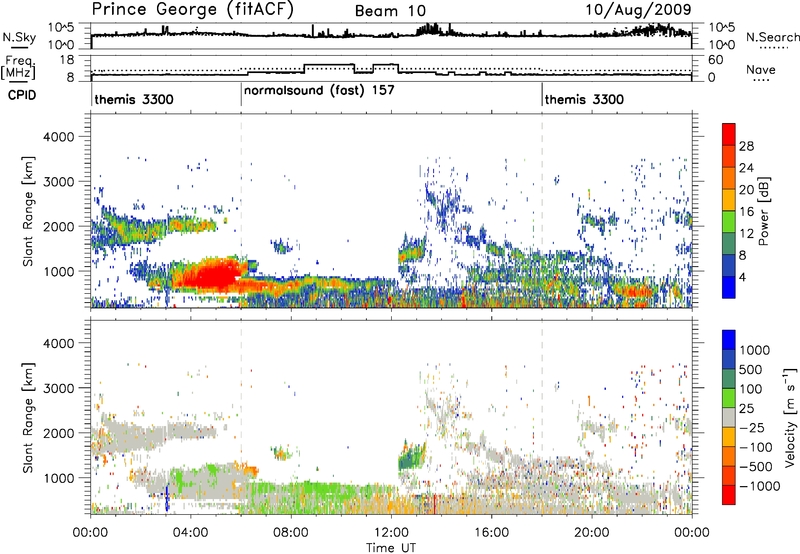The height and width of the screenshot is (554, 800).
Task: Click the "4000" tick on the velocity panel
Action: tap(59, 343)
